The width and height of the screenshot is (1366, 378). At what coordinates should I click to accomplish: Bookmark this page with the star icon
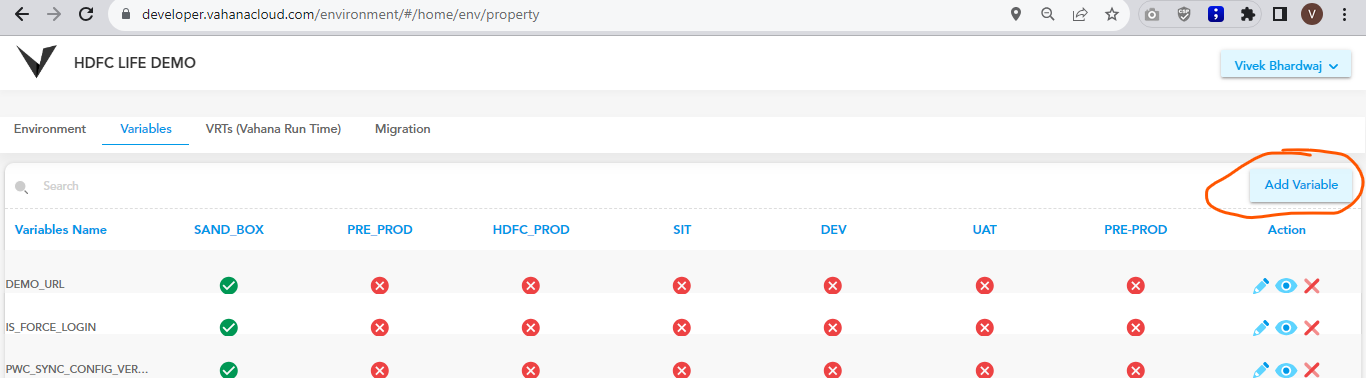point(1111,14)
